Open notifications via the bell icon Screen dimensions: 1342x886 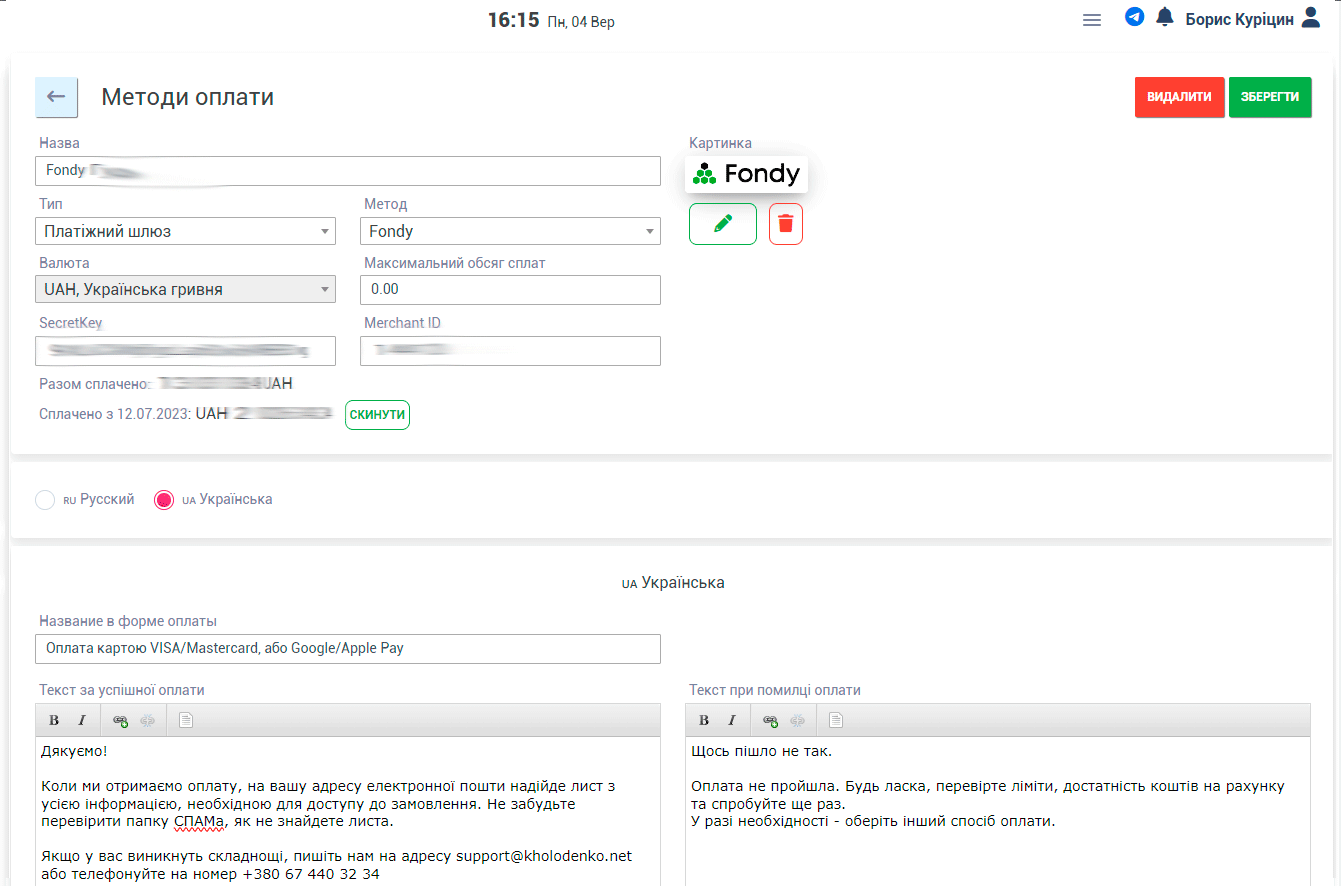(1164, 17)
